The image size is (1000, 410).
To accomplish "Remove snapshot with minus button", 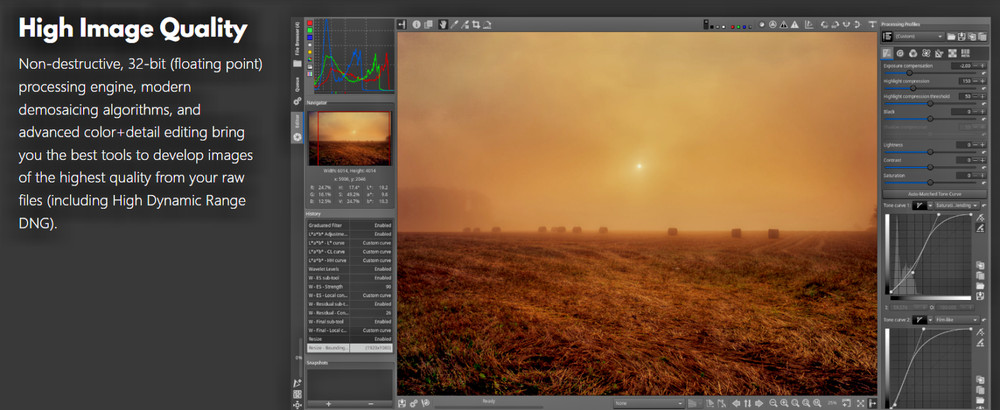I will [371, 404].
